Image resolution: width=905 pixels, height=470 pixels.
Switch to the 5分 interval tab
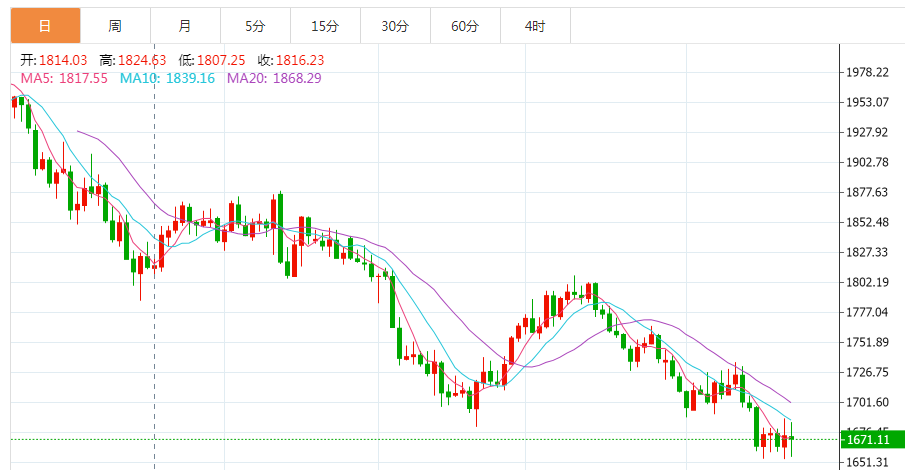point(255,26)
